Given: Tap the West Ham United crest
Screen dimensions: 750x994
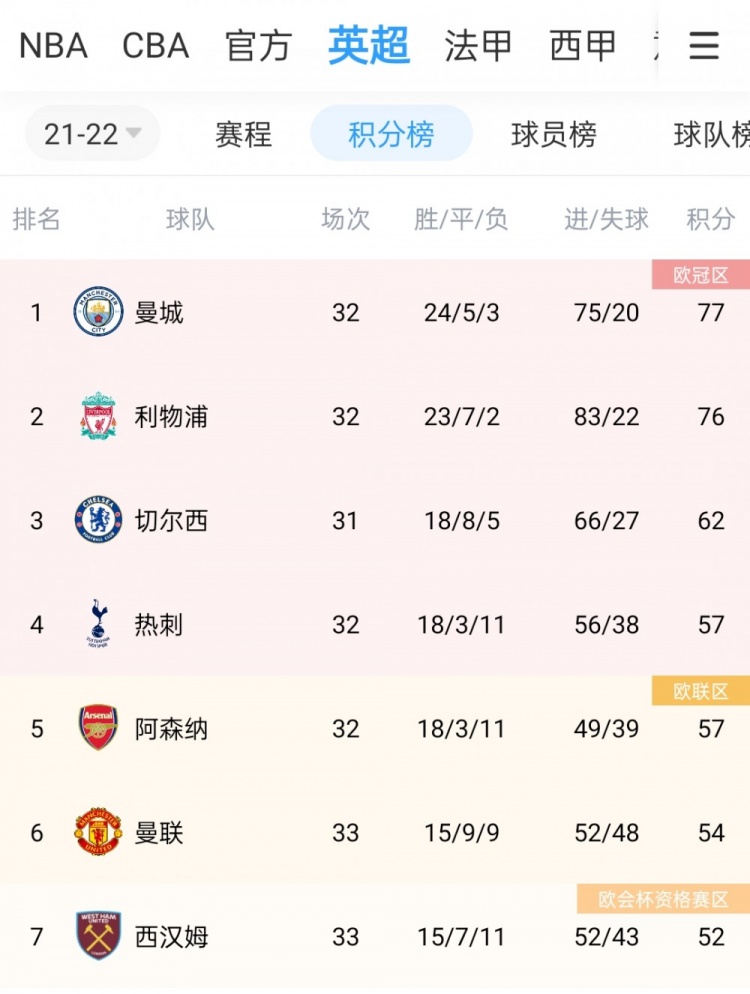Looking at the screenshot, I should click(x=98, y=936).
